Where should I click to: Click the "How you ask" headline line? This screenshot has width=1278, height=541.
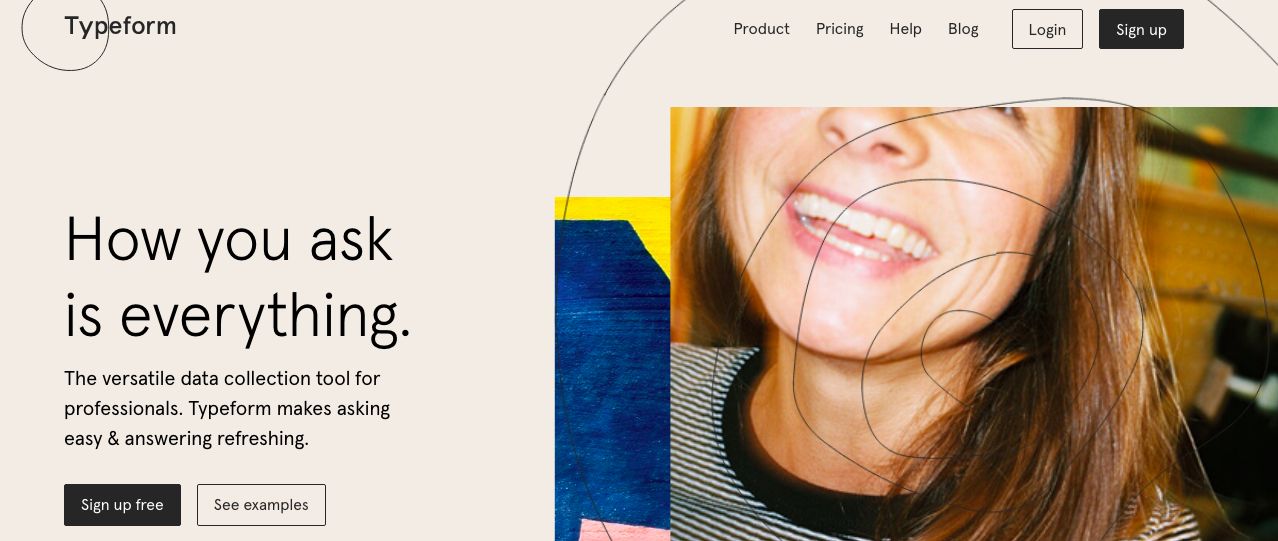click(x=229, y=242)
